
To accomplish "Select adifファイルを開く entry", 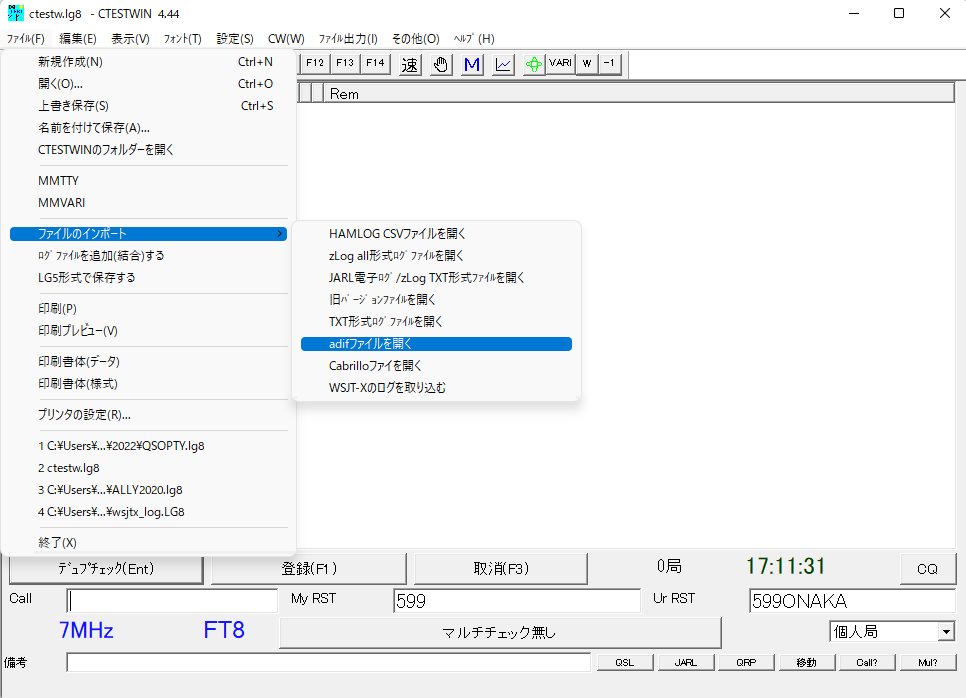I will coord(436,344).
